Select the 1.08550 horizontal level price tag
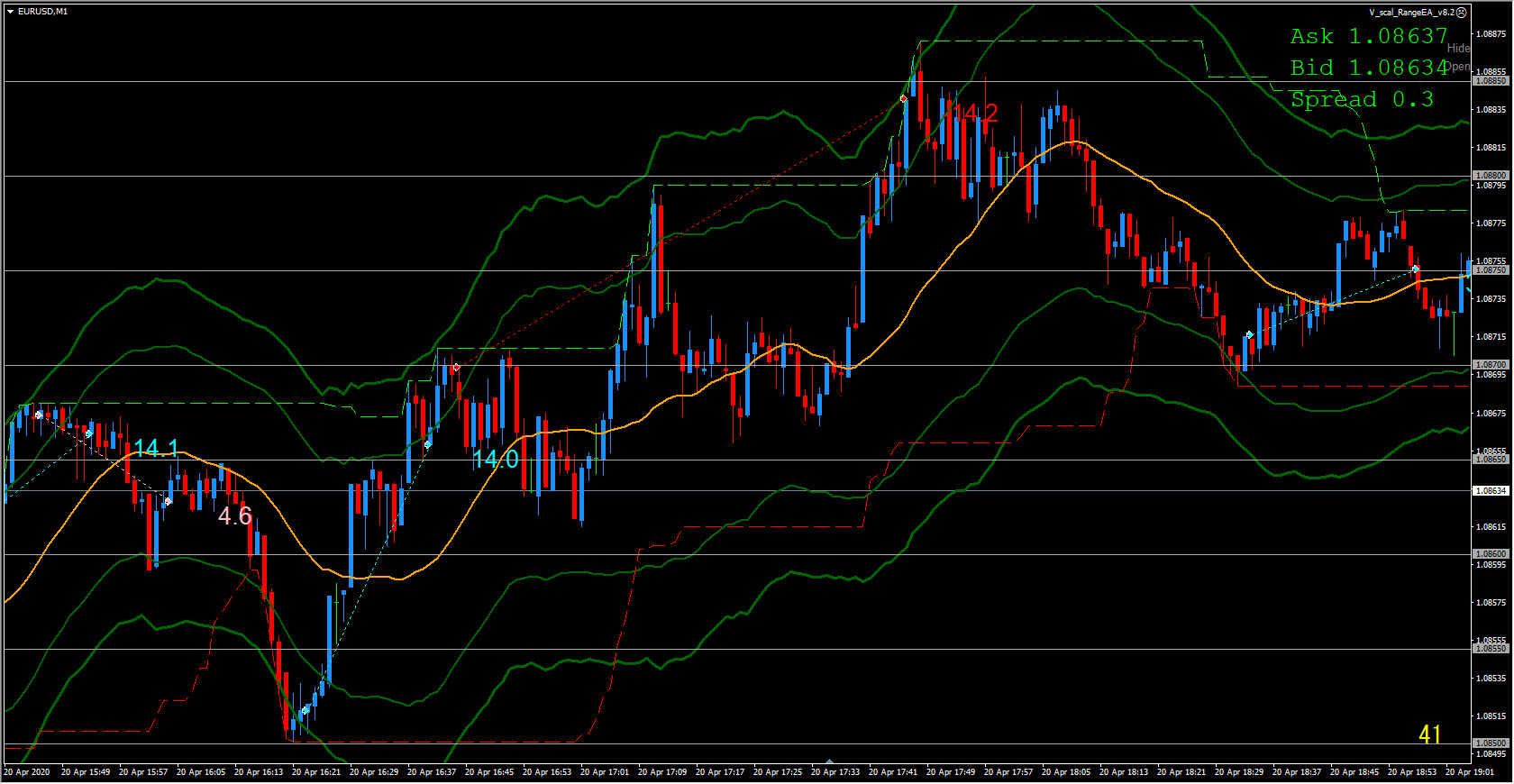 tap(1491, 649)
